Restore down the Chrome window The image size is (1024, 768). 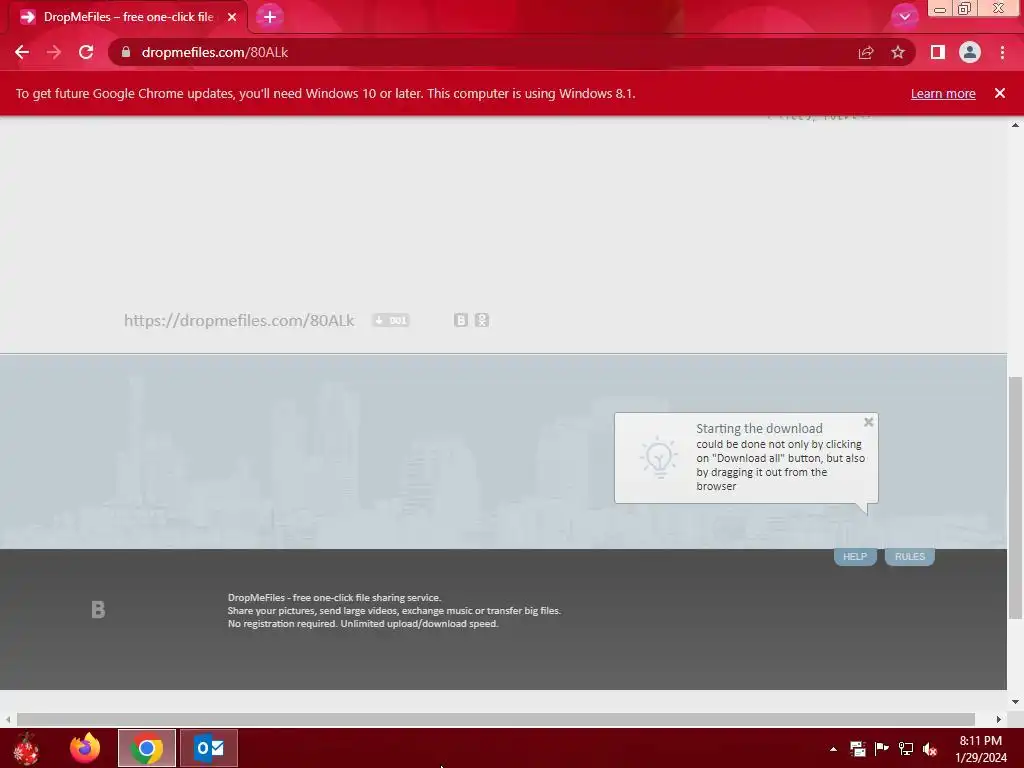(965, 8)
